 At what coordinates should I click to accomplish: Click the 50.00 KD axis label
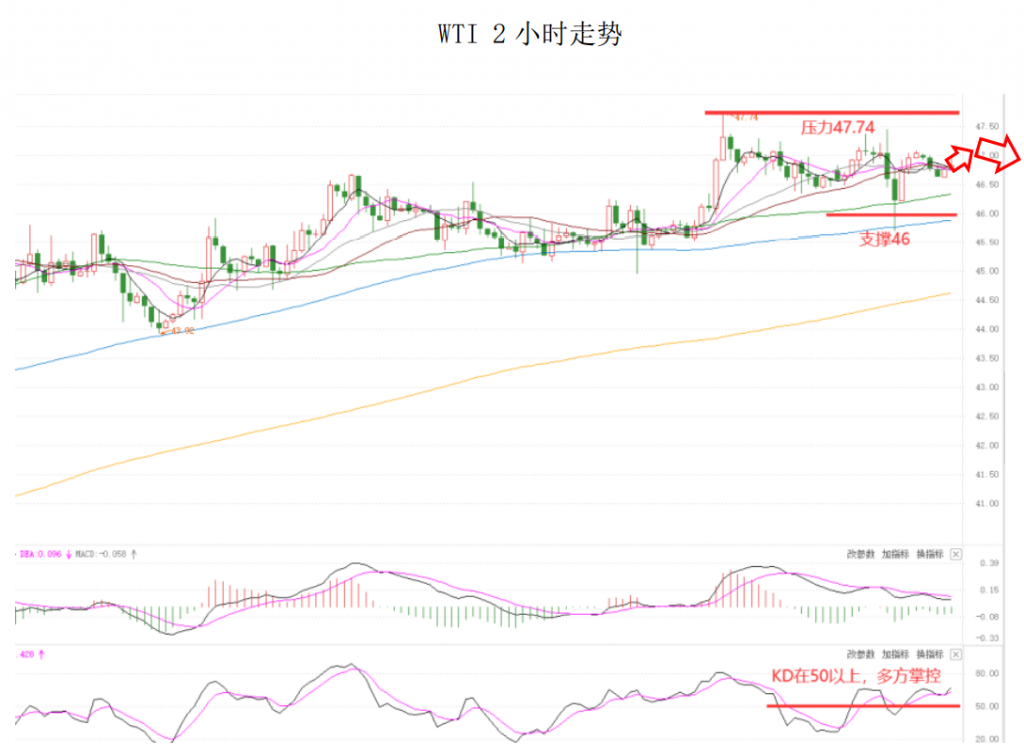(987, 706)
